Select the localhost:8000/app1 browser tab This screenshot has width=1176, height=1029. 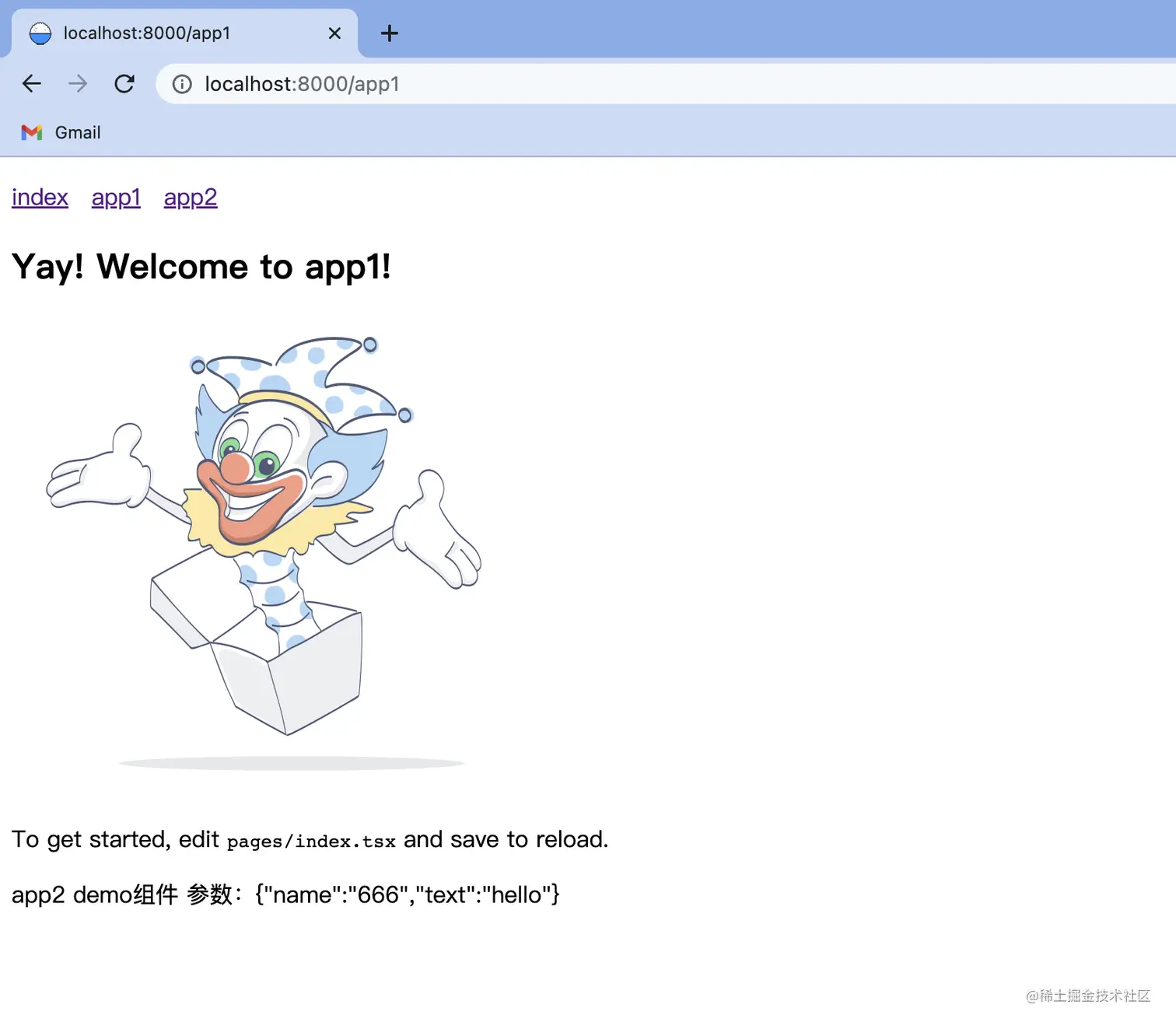click(184, 33)
